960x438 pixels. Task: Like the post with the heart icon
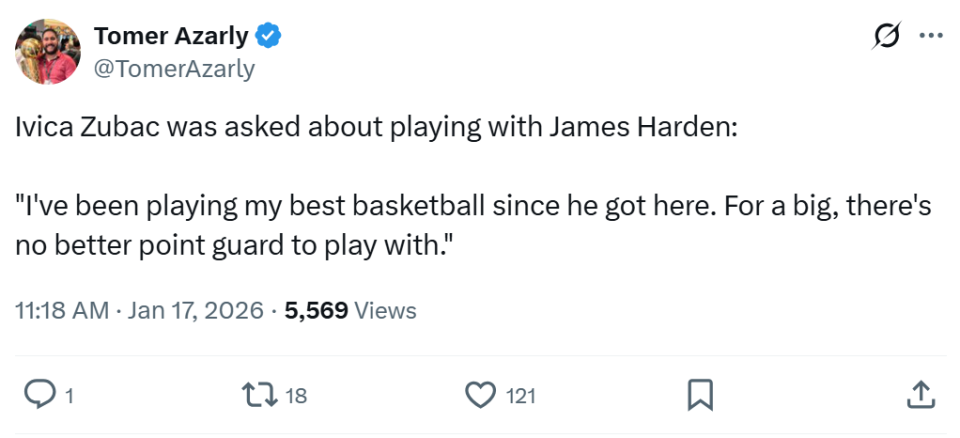pos(481,396)
